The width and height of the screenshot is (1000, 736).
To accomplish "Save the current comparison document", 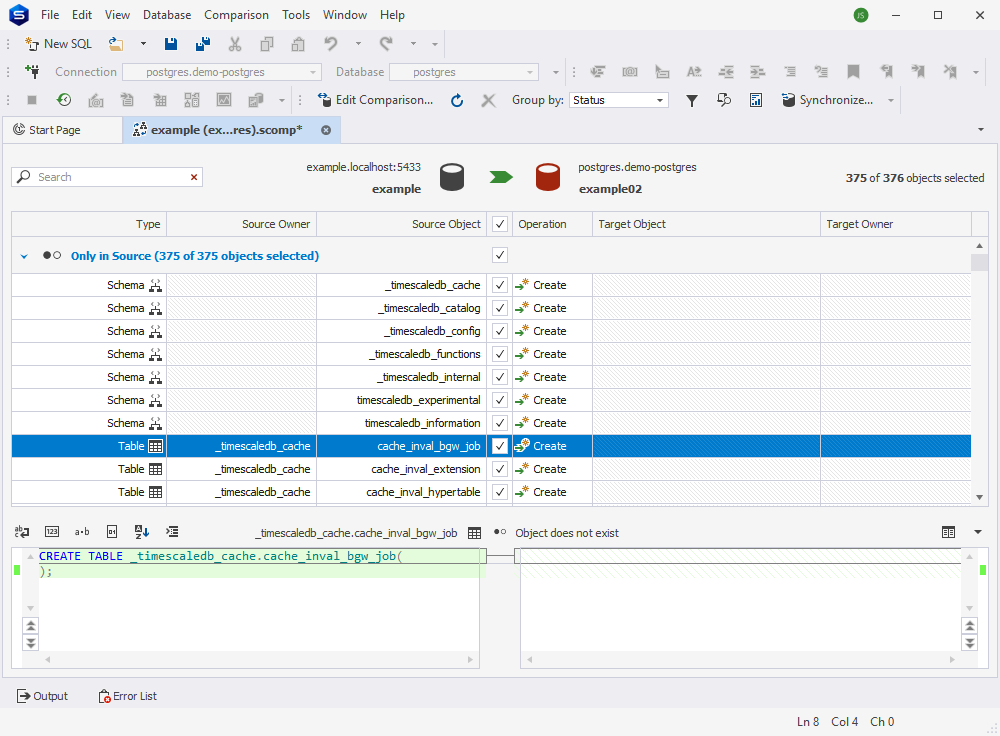I will point(170,43).
